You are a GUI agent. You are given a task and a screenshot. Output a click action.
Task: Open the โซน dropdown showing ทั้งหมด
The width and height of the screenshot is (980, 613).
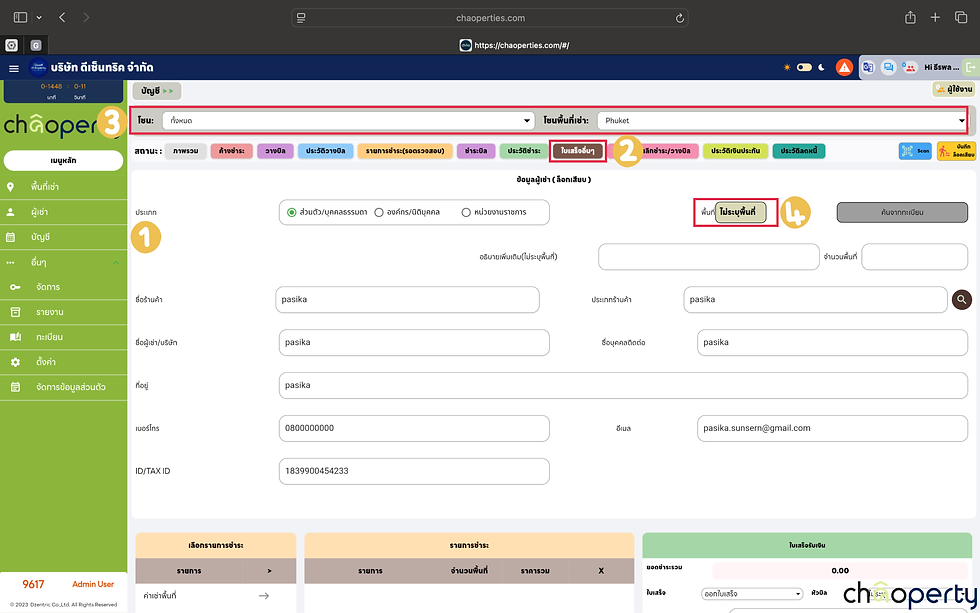tap(349, 121)
